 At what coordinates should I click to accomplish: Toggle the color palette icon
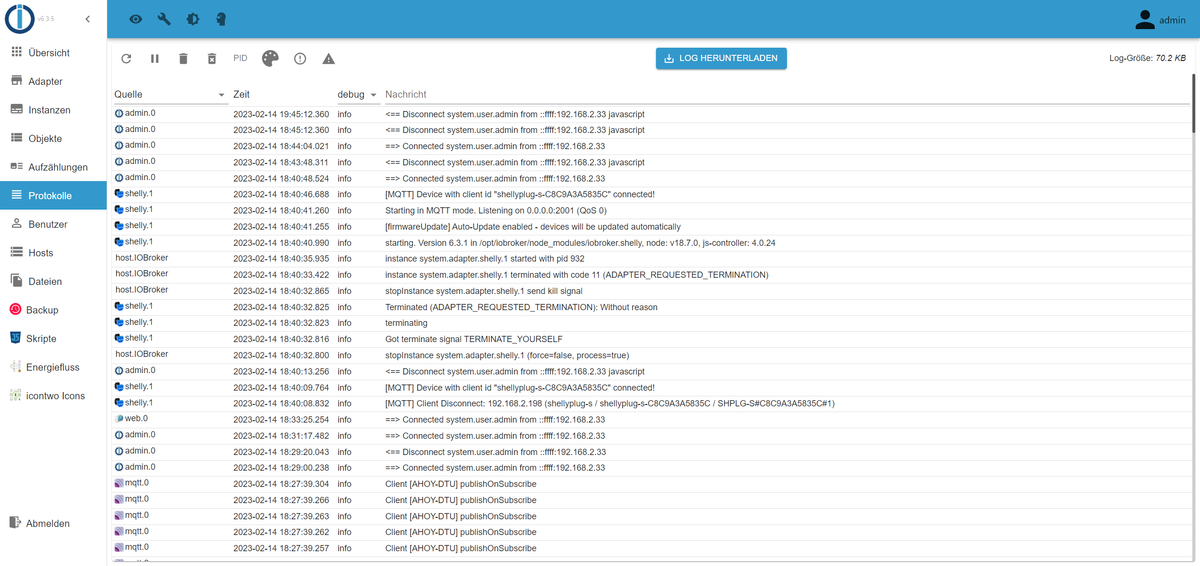pyautogui.click(x=270, y=59)
